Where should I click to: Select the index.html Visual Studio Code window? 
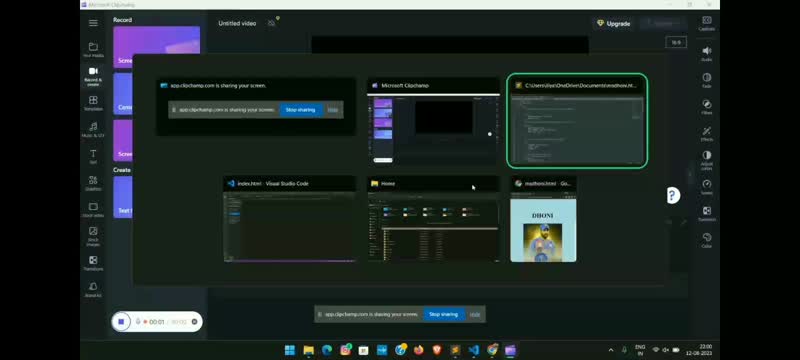pos(290,219)
